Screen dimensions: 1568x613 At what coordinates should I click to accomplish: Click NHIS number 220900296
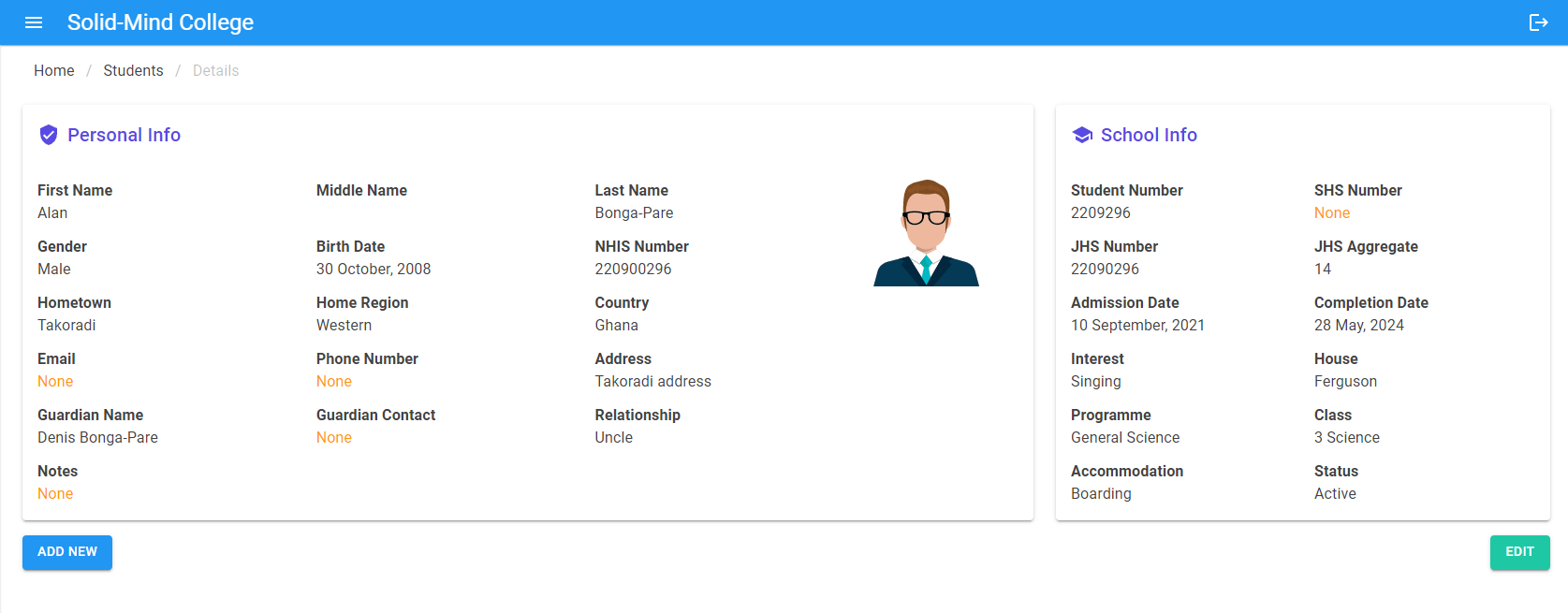[633, 270]
